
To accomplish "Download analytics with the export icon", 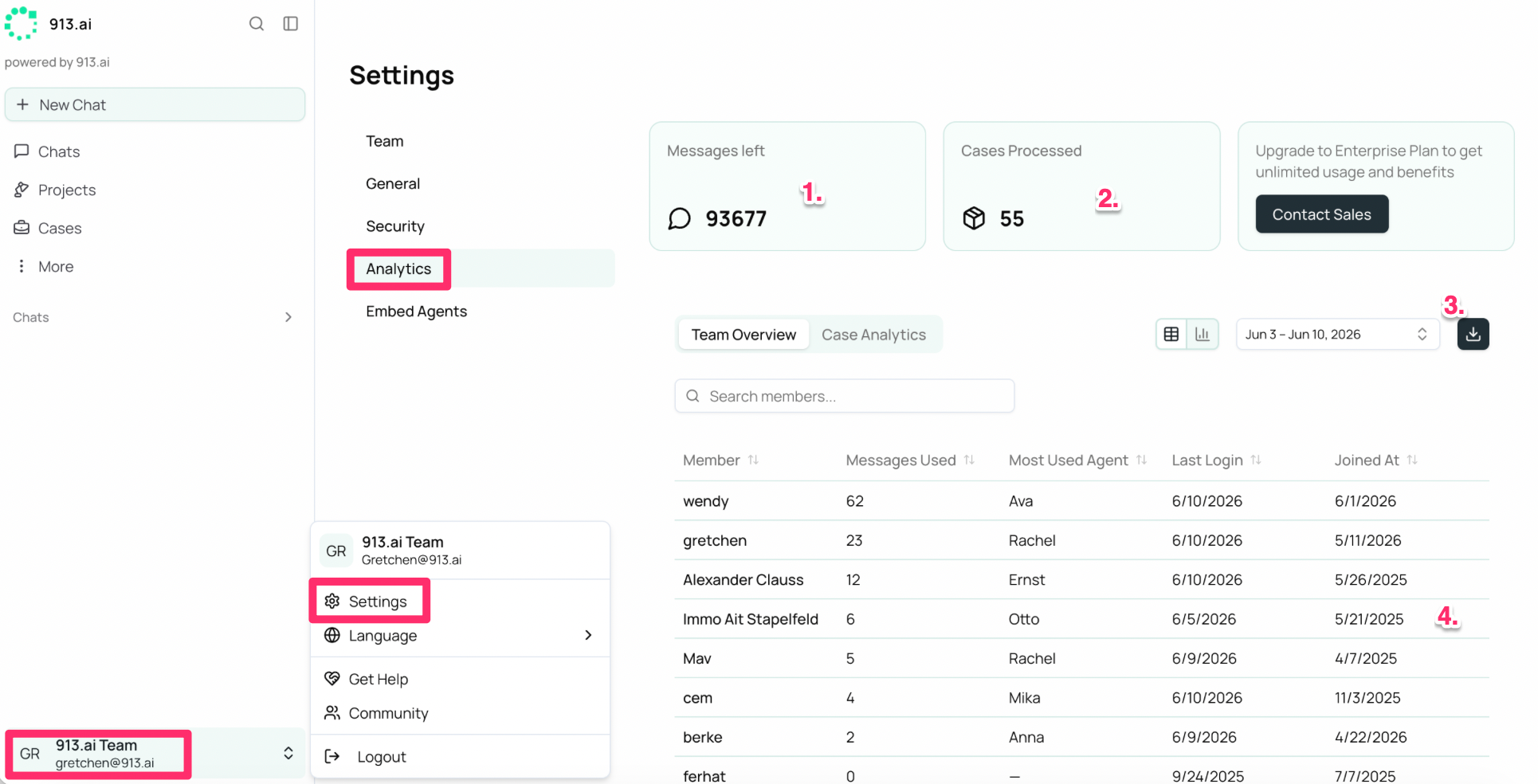I will click(1473, 334).
